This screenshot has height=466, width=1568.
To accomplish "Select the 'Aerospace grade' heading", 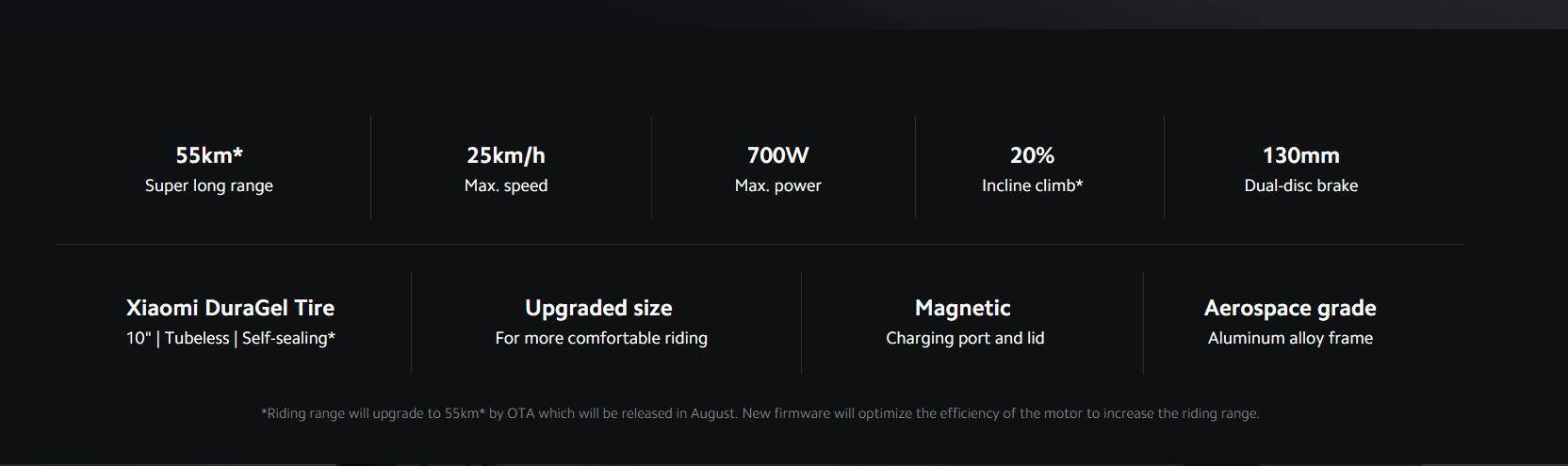I will click(x=1290, y=308).
